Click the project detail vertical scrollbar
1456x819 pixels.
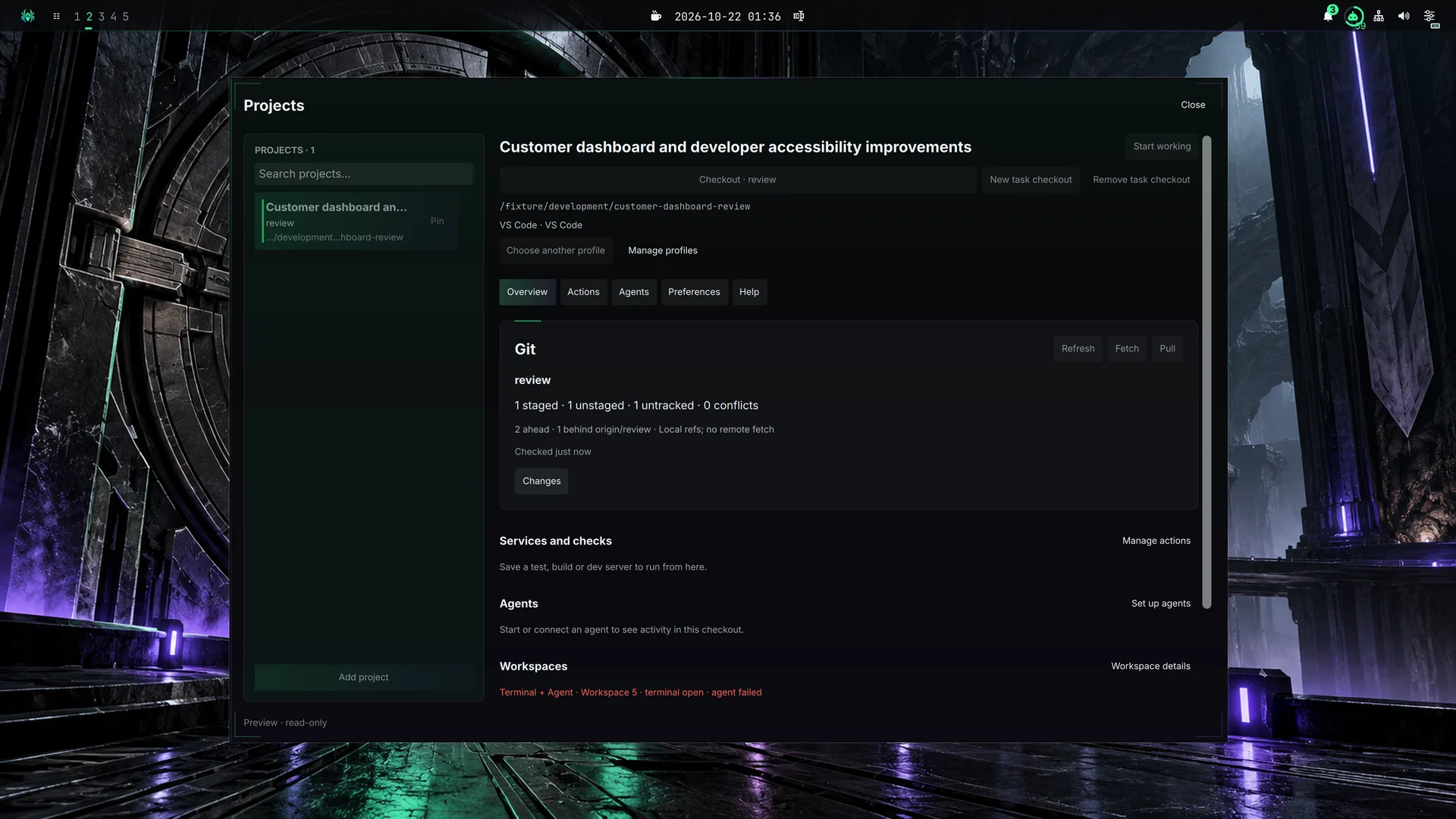pos(1207,372)
